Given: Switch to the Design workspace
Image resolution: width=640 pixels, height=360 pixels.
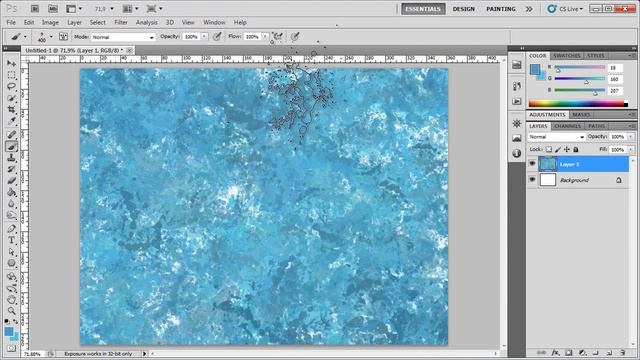Looking at the screenshot, I should click(464, 9).
